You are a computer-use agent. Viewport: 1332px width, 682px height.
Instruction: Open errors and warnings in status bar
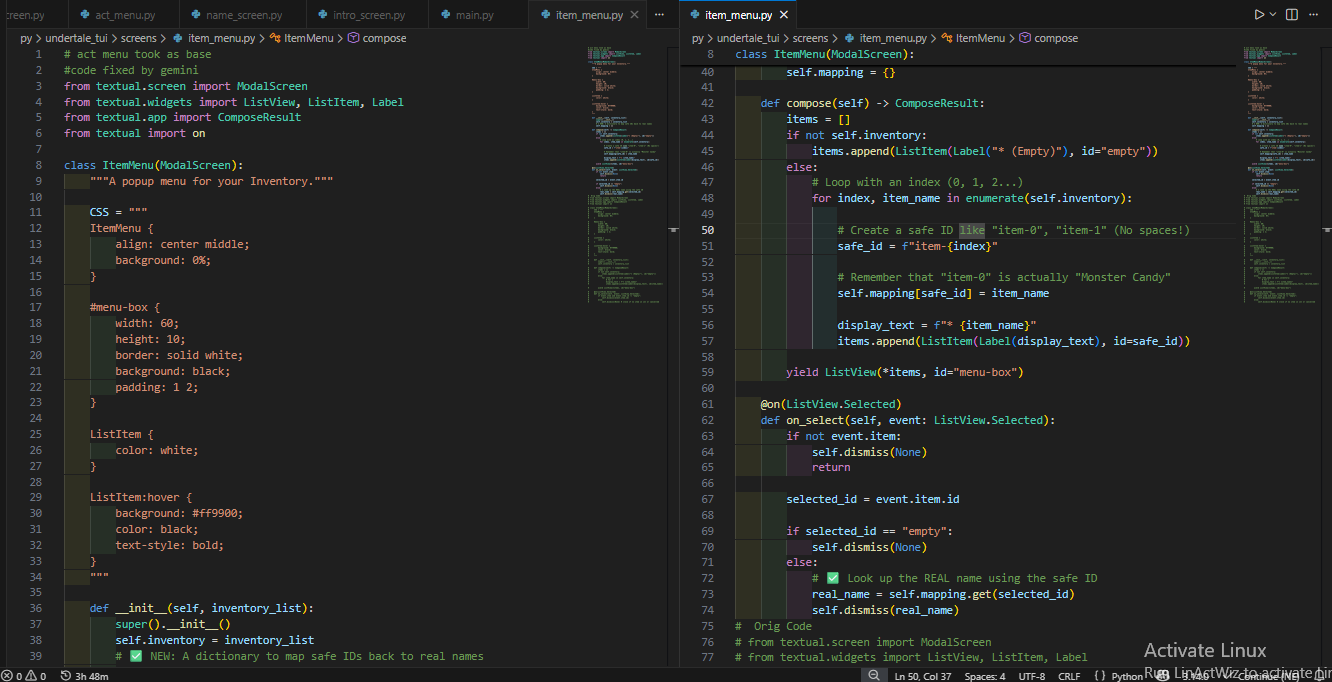pyautogui.click(x=24, y=676)
